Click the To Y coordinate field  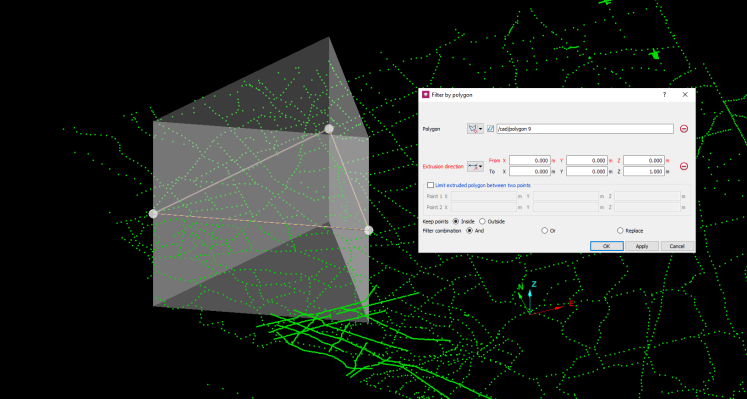pyautogui.click(x=587, y=171)
